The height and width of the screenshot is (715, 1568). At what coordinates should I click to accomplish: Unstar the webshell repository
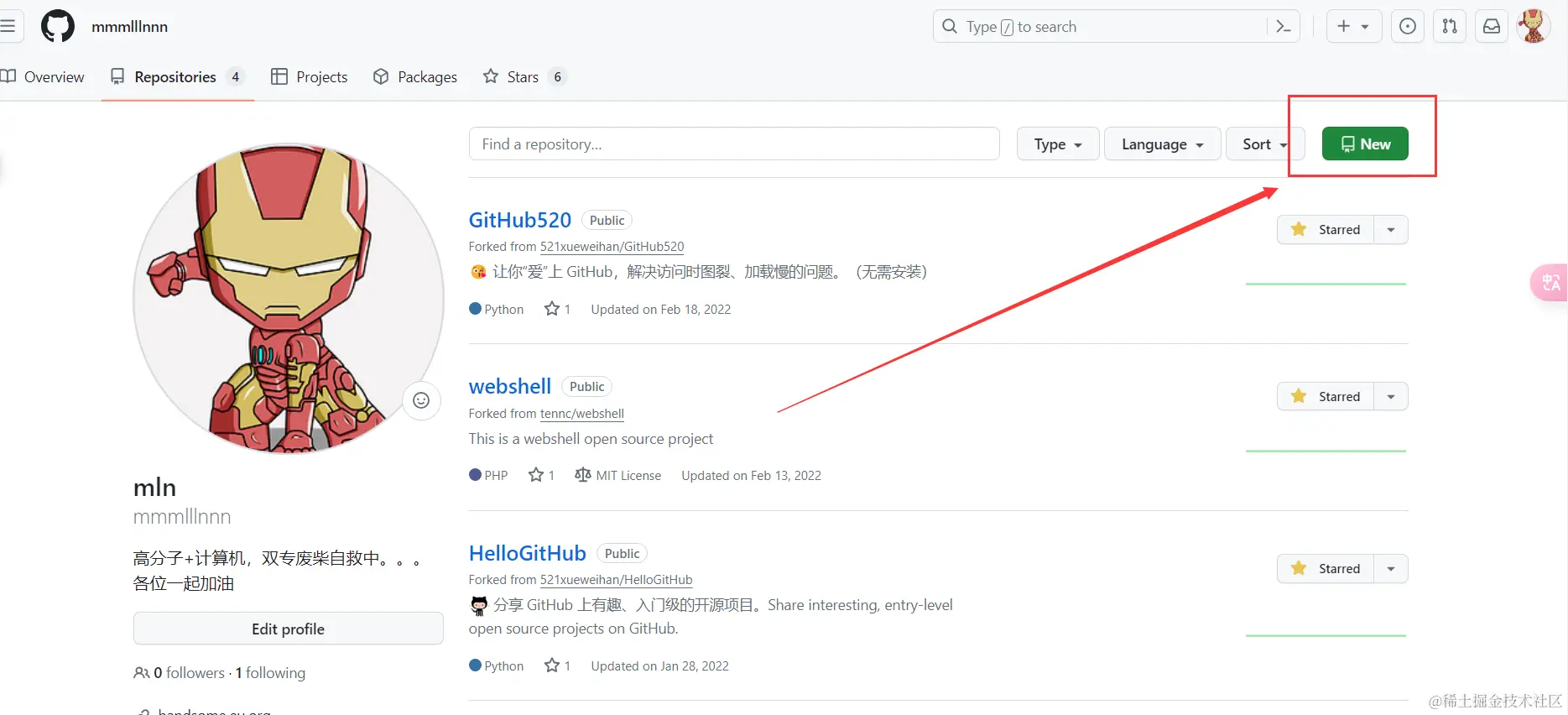pyautogui.click(x=1326, y=396)
